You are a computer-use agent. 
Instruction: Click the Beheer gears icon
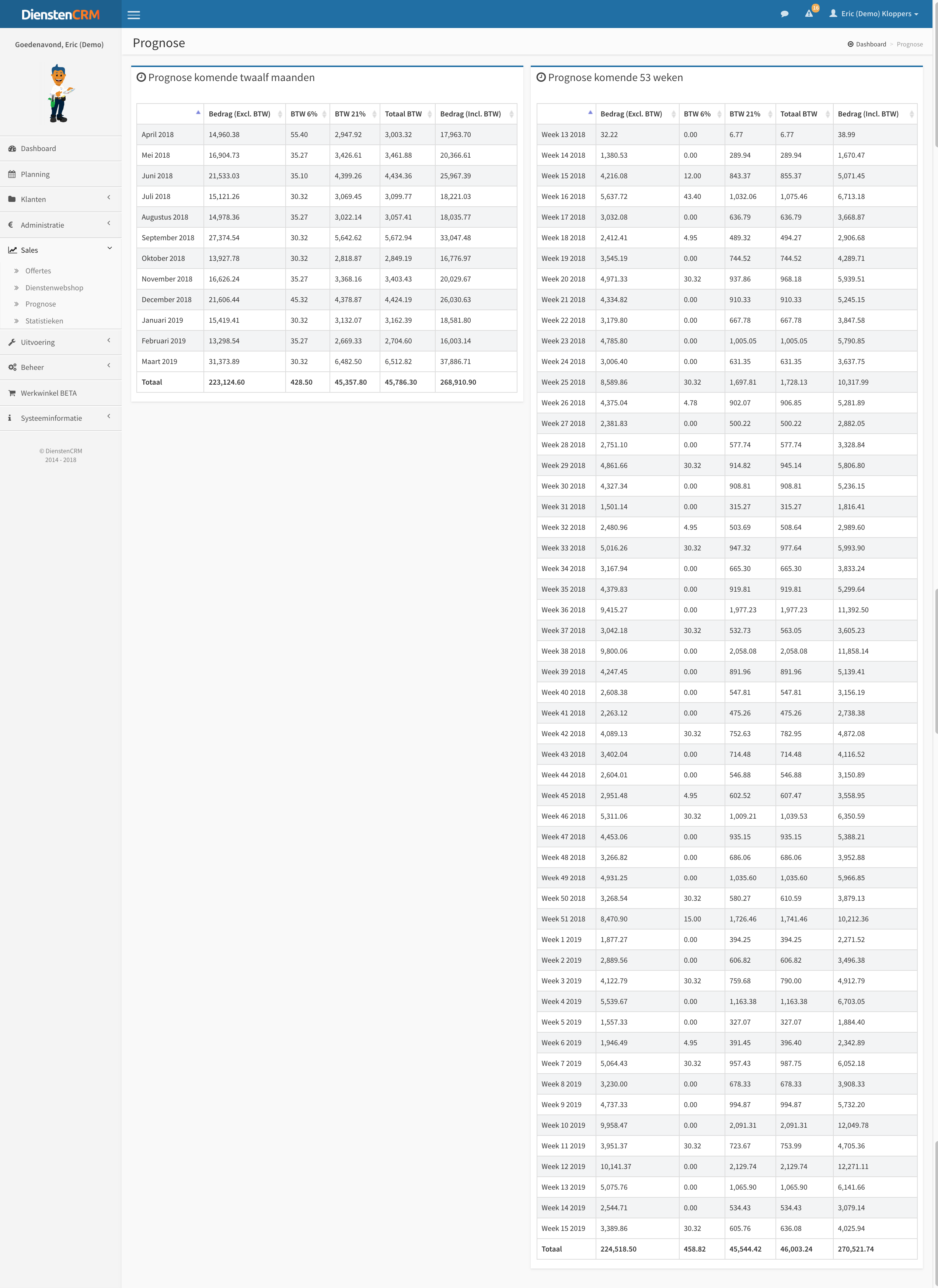point(12,367)
